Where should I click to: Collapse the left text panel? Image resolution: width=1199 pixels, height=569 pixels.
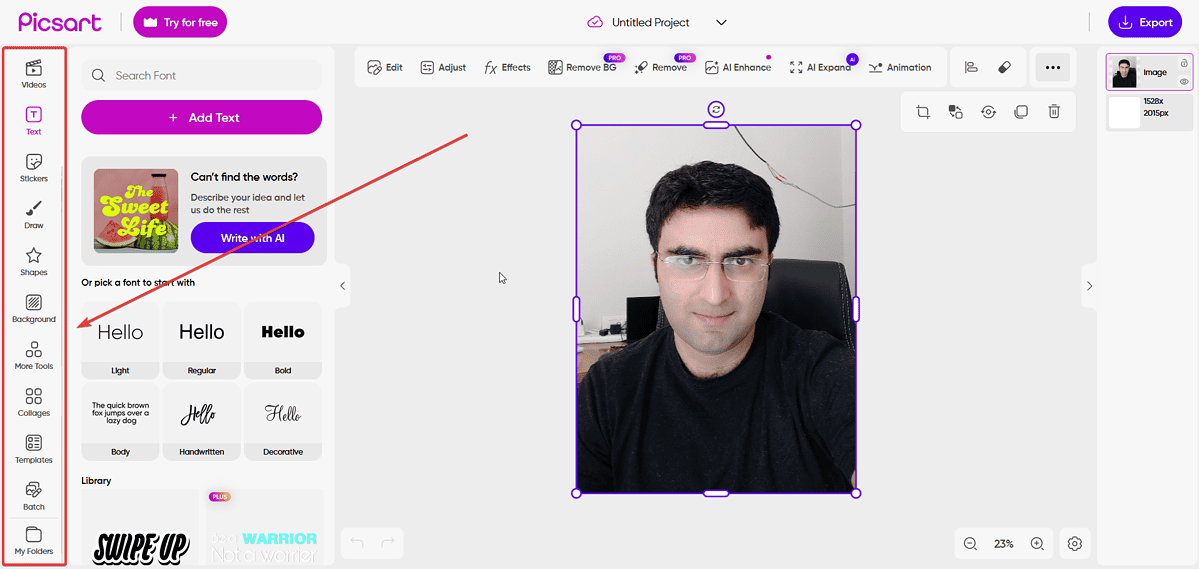point(343,286)
